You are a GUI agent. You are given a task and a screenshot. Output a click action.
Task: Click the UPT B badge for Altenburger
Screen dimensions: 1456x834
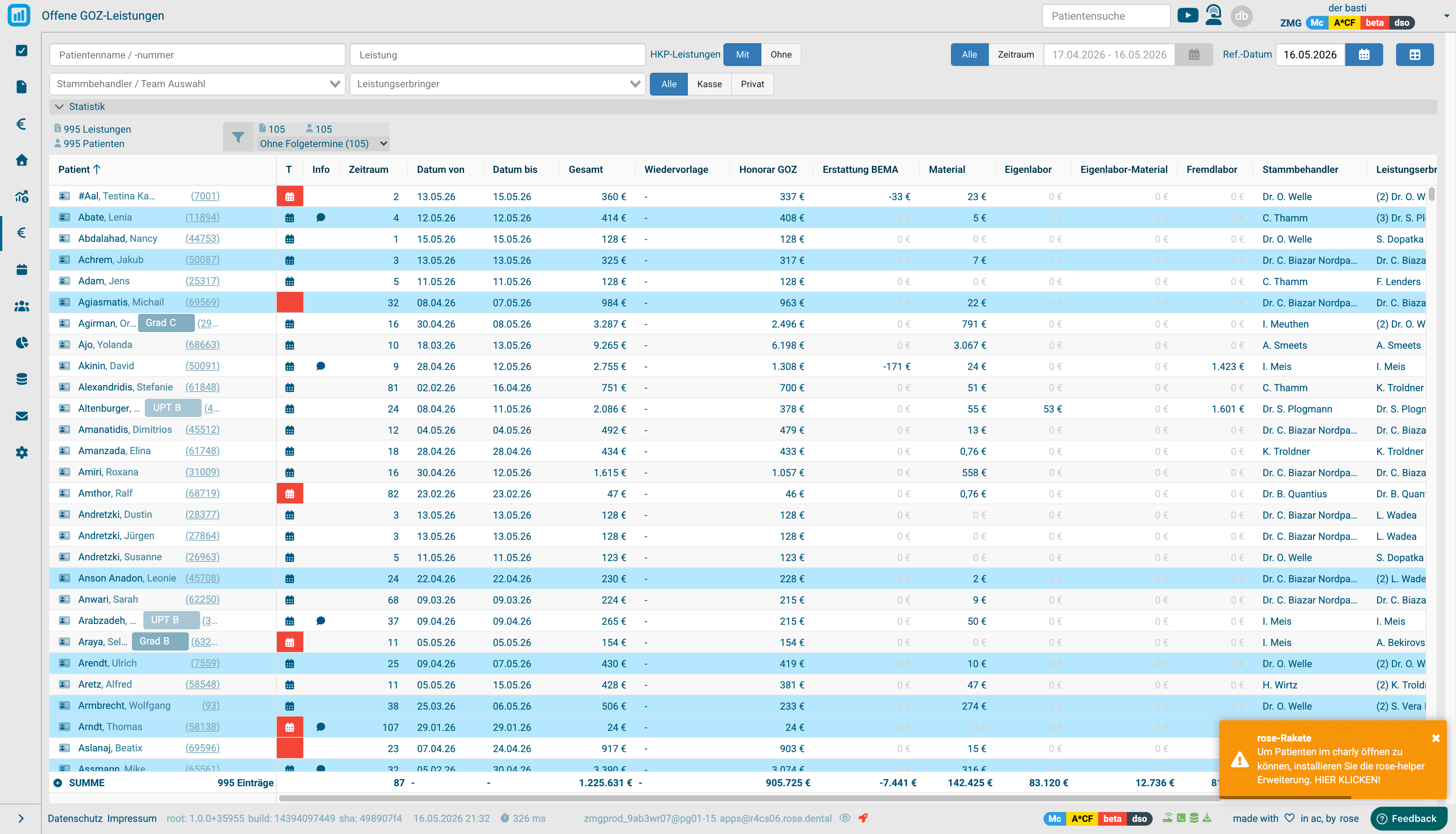[x=173, y=408]
